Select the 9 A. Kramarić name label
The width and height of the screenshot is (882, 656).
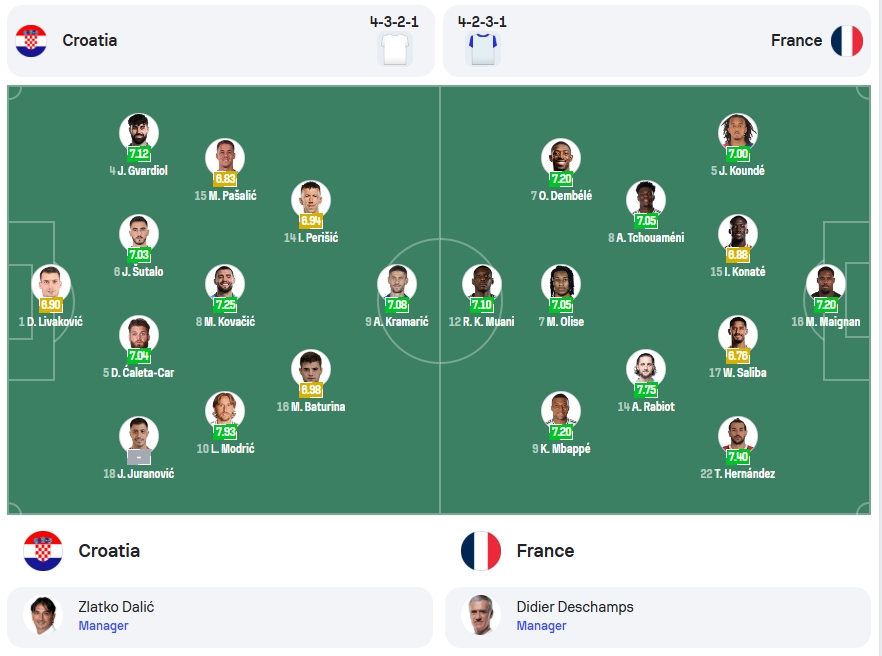click(397, 322)
